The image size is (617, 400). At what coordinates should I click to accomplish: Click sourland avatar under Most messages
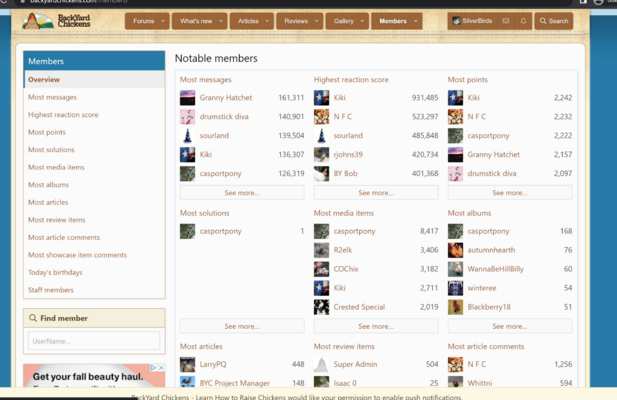(187, 135)
